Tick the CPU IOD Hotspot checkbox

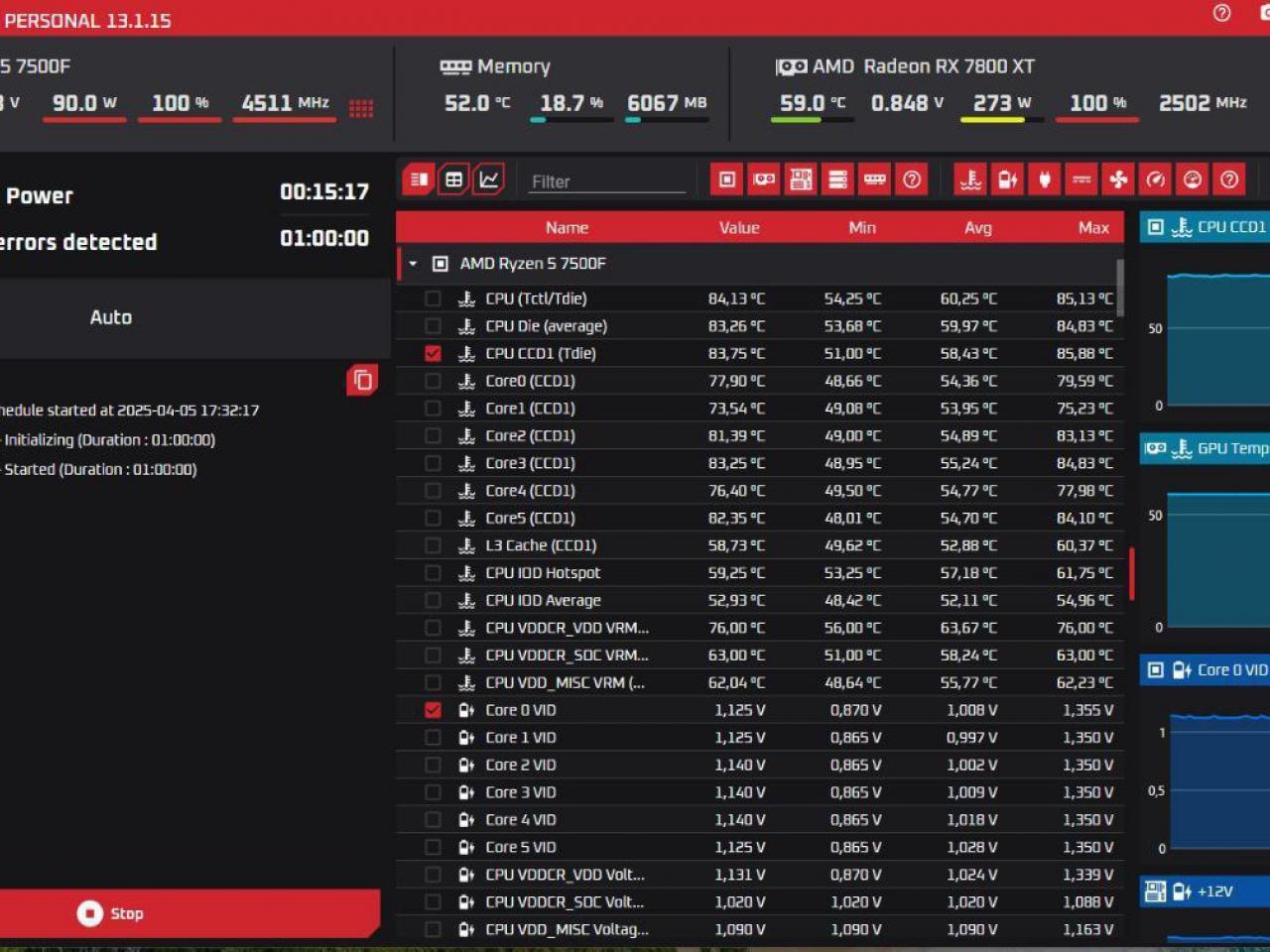[x=433, y=573]
